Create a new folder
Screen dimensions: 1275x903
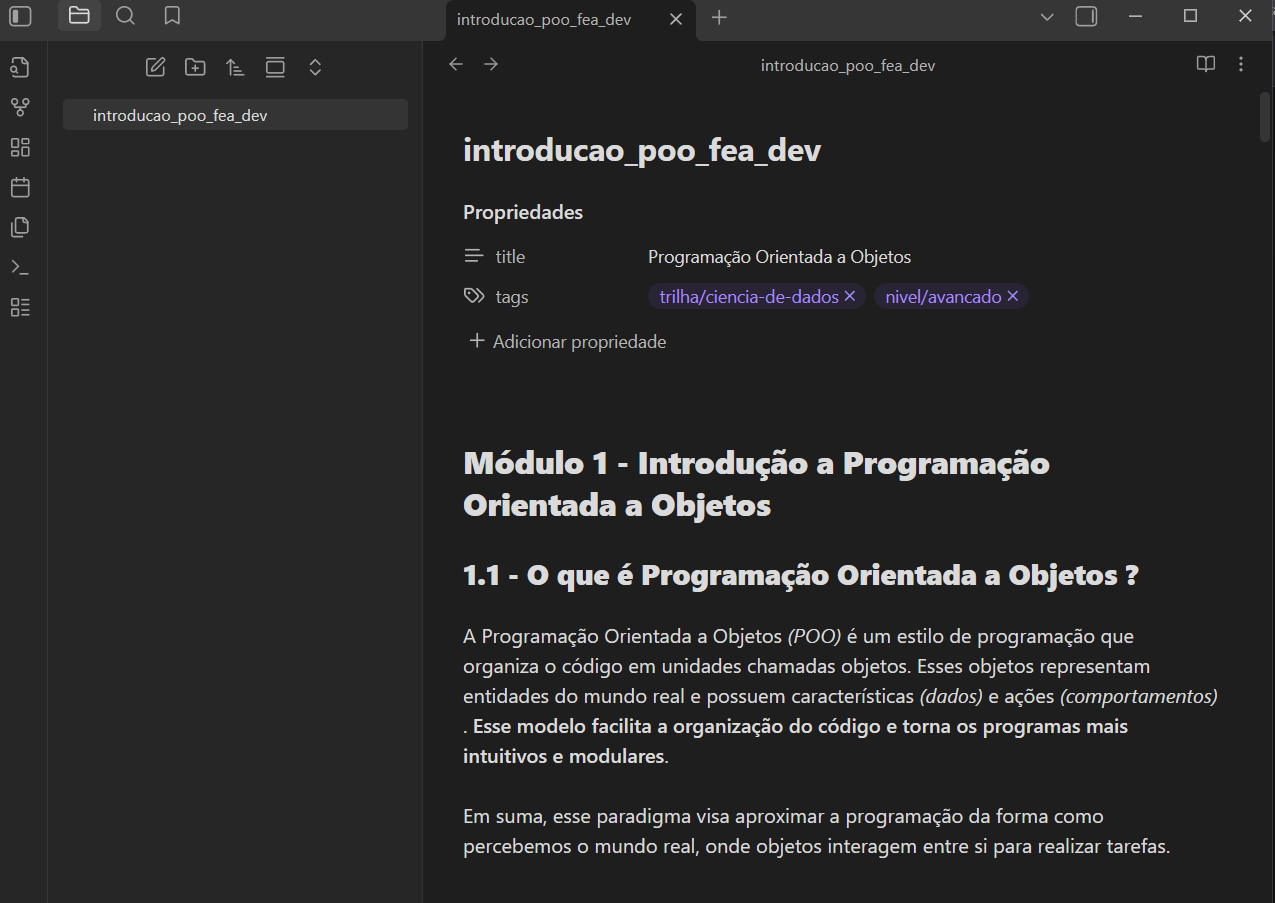tap(195, 67)
